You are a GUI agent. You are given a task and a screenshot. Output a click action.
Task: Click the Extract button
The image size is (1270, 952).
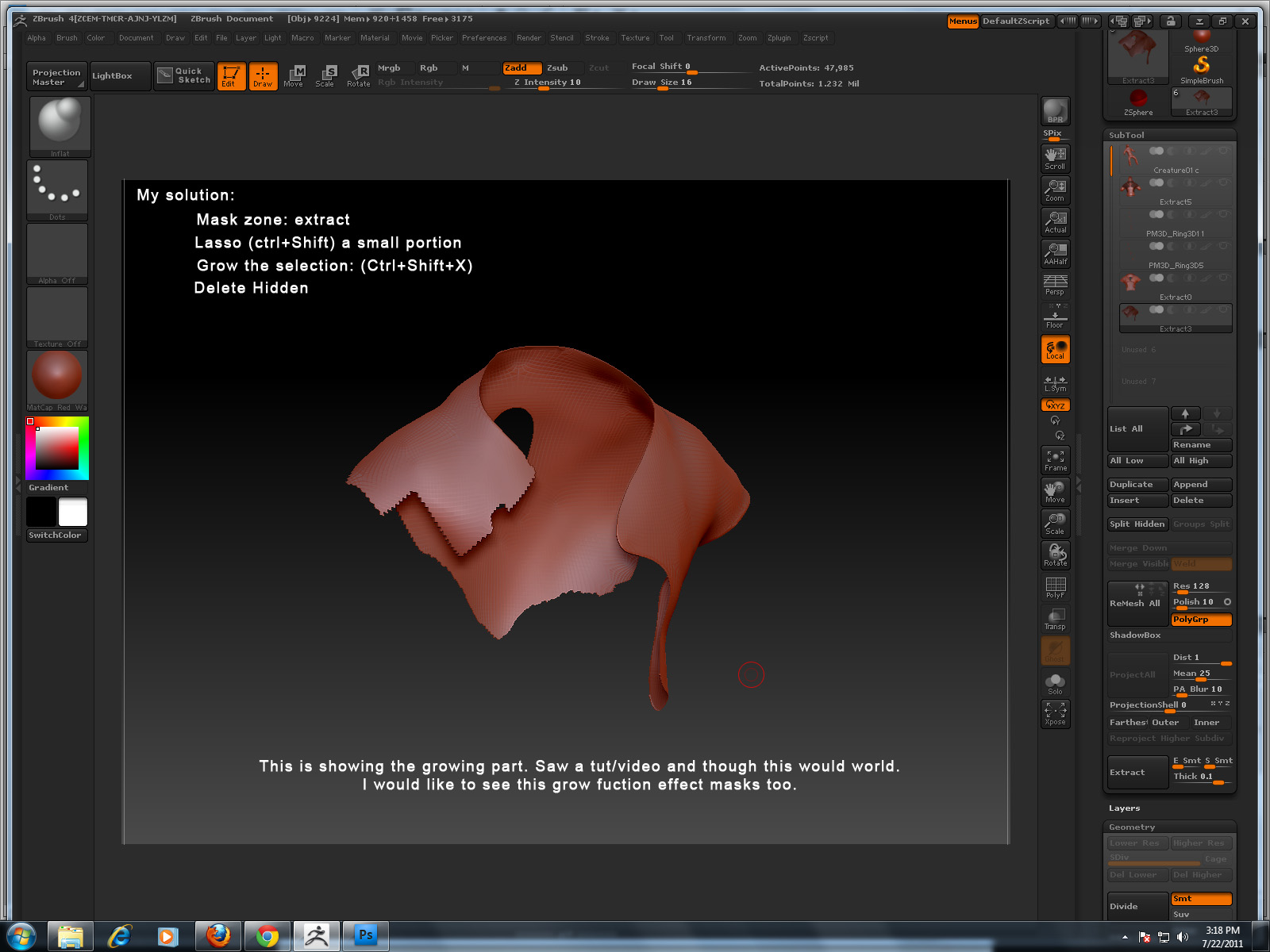1137,773
